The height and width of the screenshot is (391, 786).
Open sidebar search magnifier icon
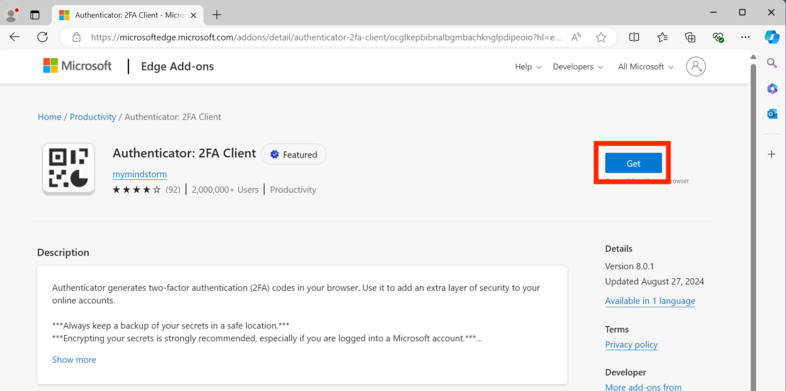click(772, 62)
